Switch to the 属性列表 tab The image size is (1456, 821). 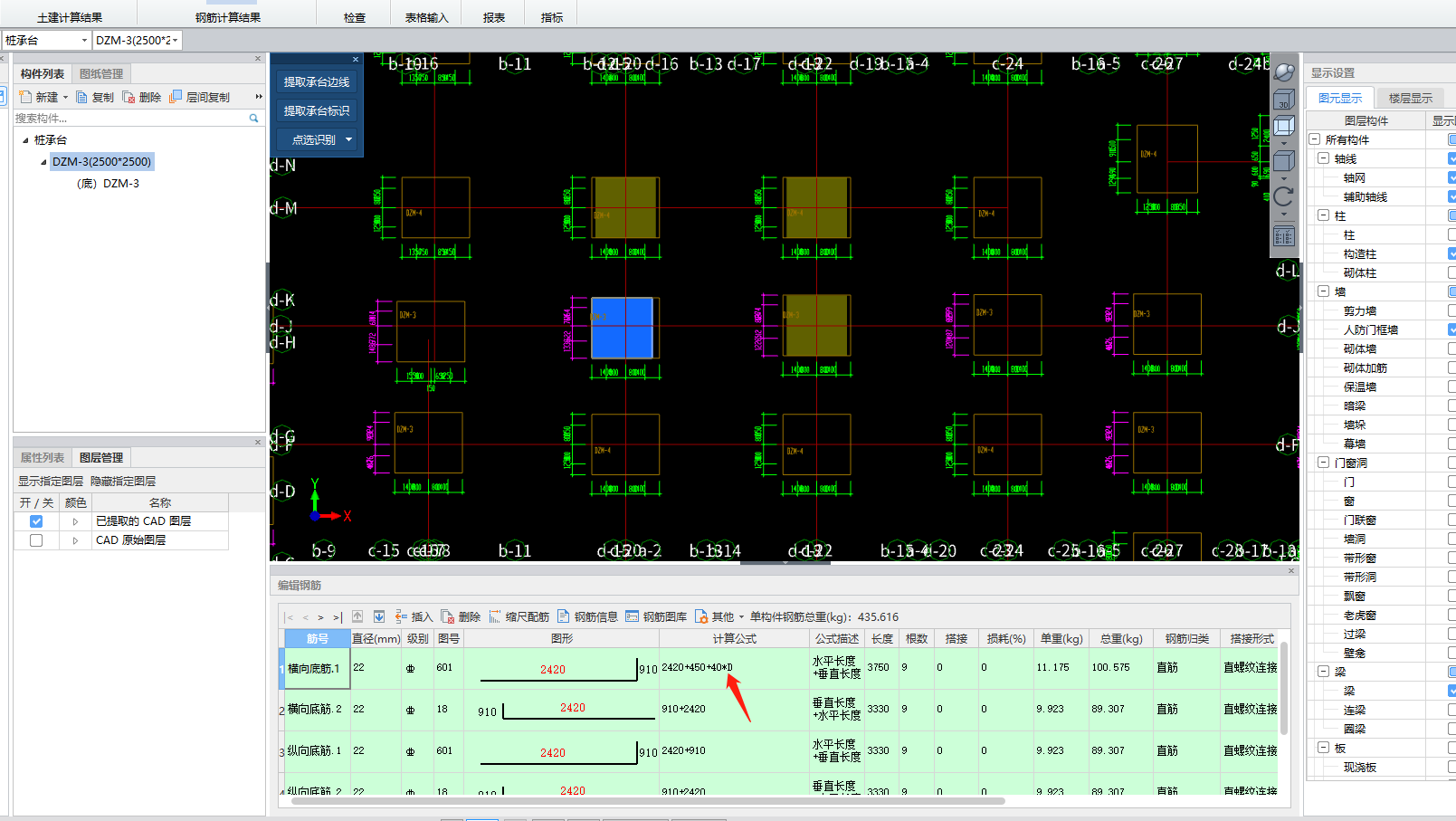[x=43, y=458]
